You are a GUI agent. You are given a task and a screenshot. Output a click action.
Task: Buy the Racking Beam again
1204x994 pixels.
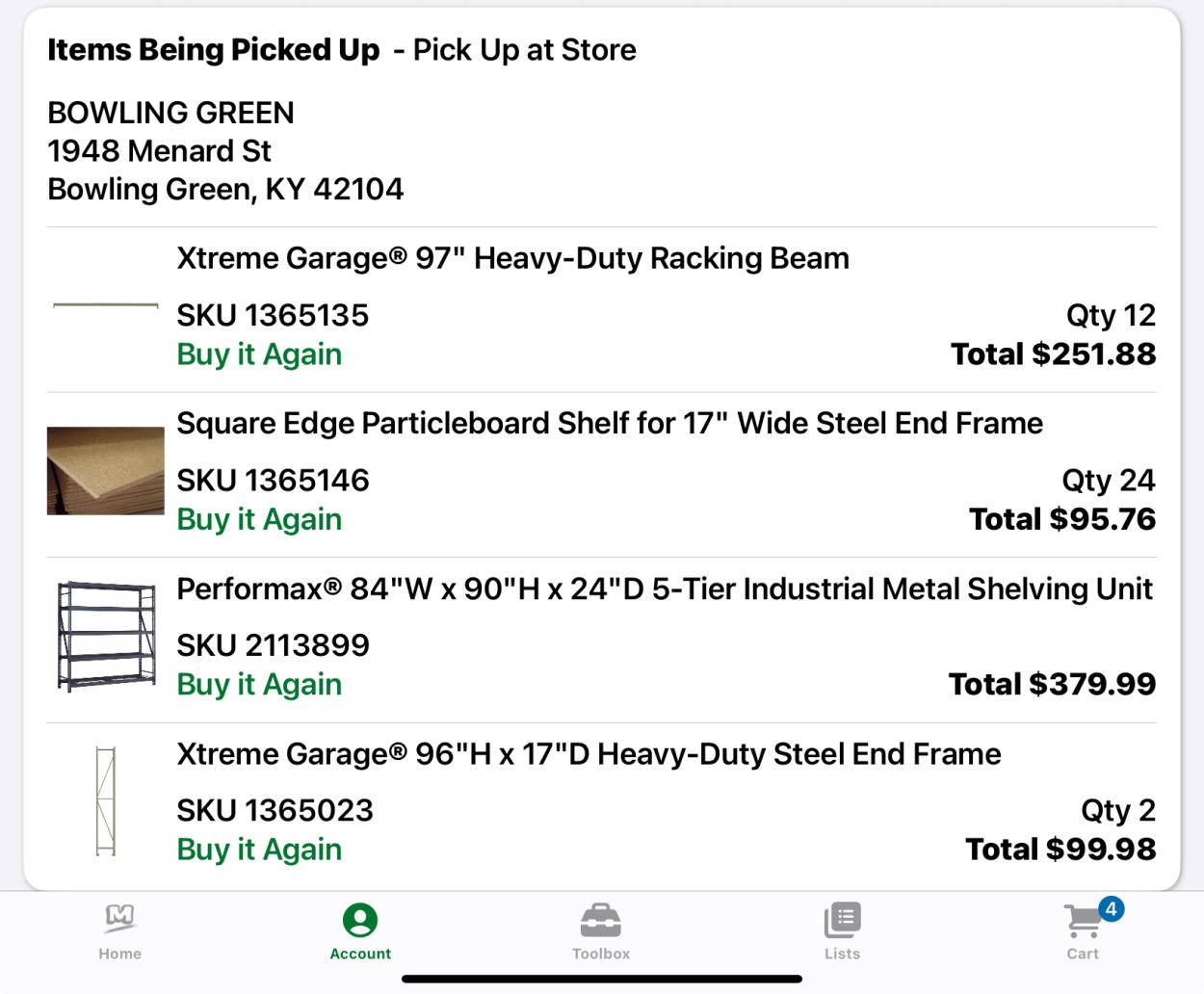click(x=259, y=354)
